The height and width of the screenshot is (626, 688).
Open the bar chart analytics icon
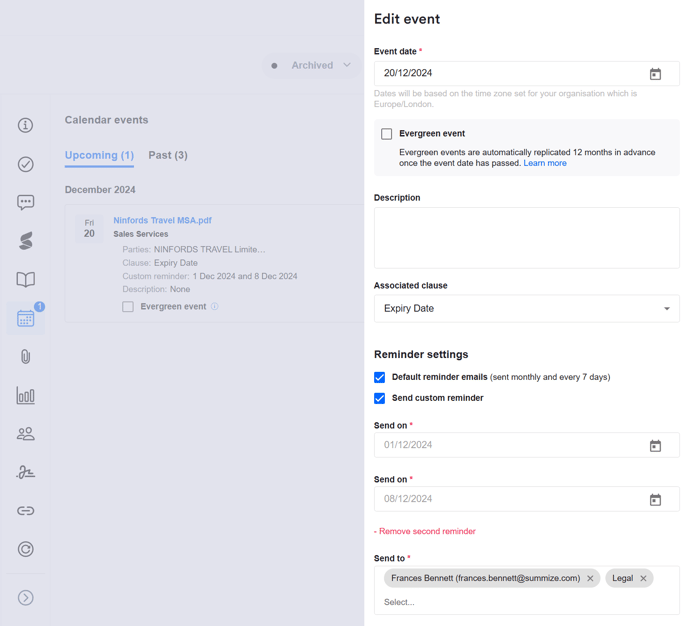click(x=26, y=396)
